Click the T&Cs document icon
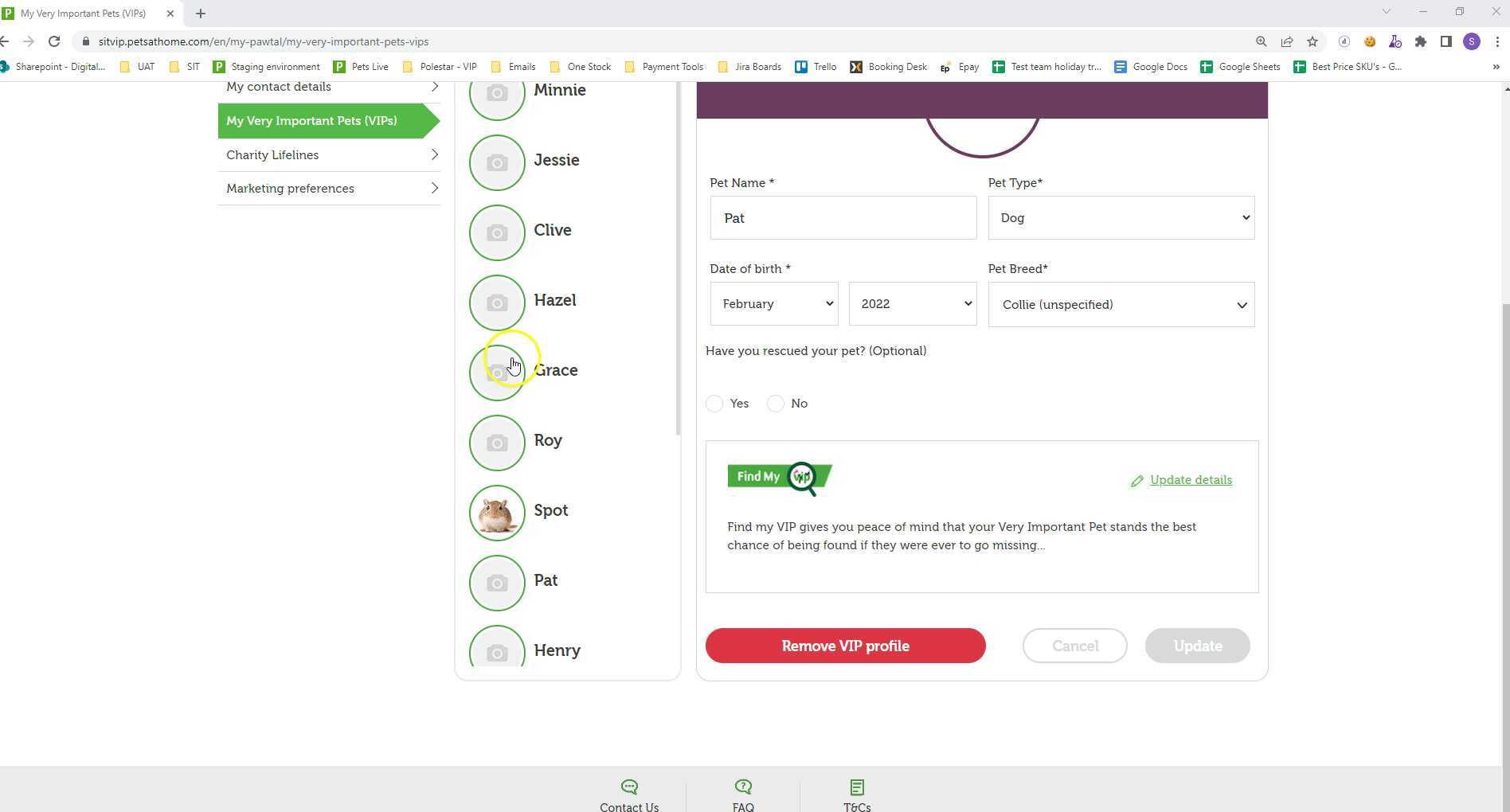1510x812 pixels. pos(856,786)
